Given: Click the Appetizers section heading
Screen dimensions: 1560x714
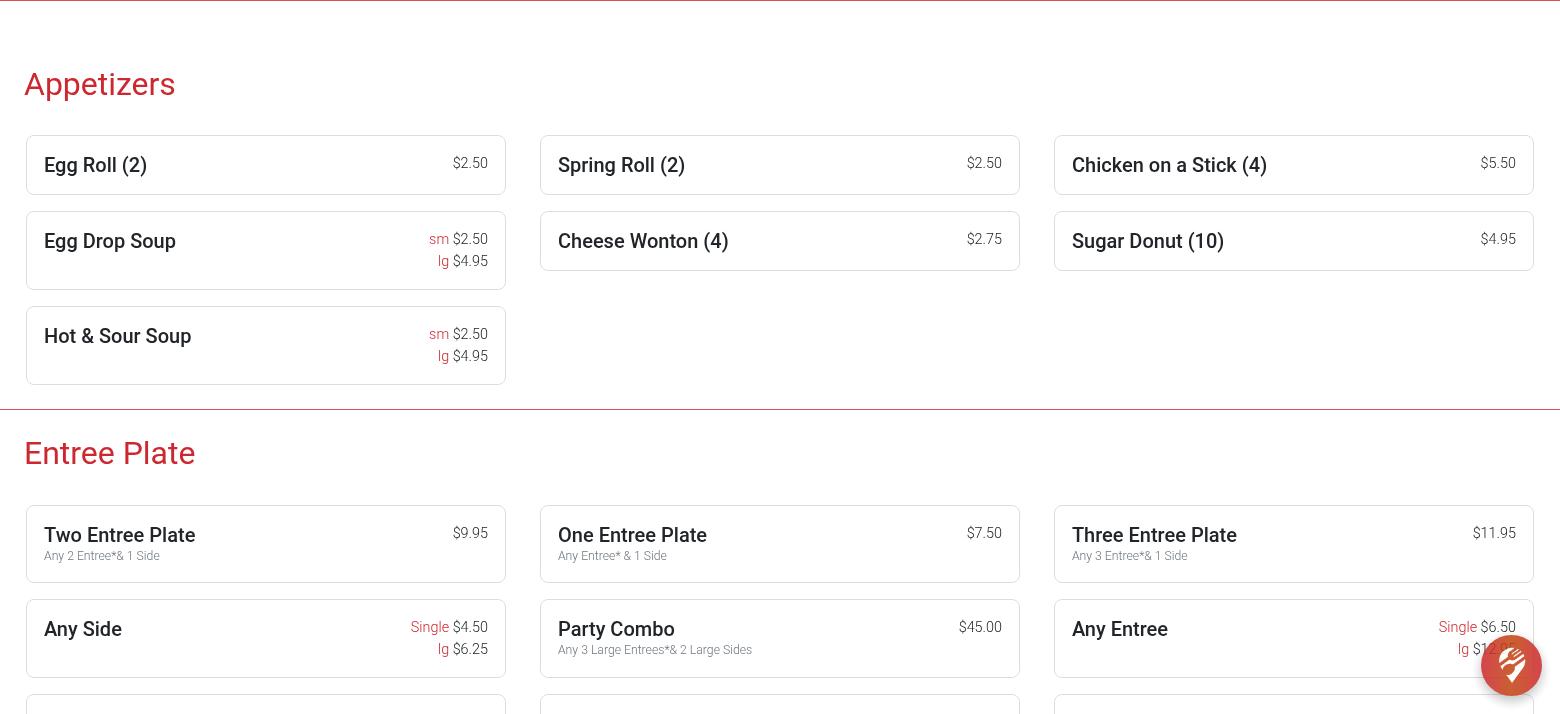Looking at the screenshot, I should pos(100,84).
